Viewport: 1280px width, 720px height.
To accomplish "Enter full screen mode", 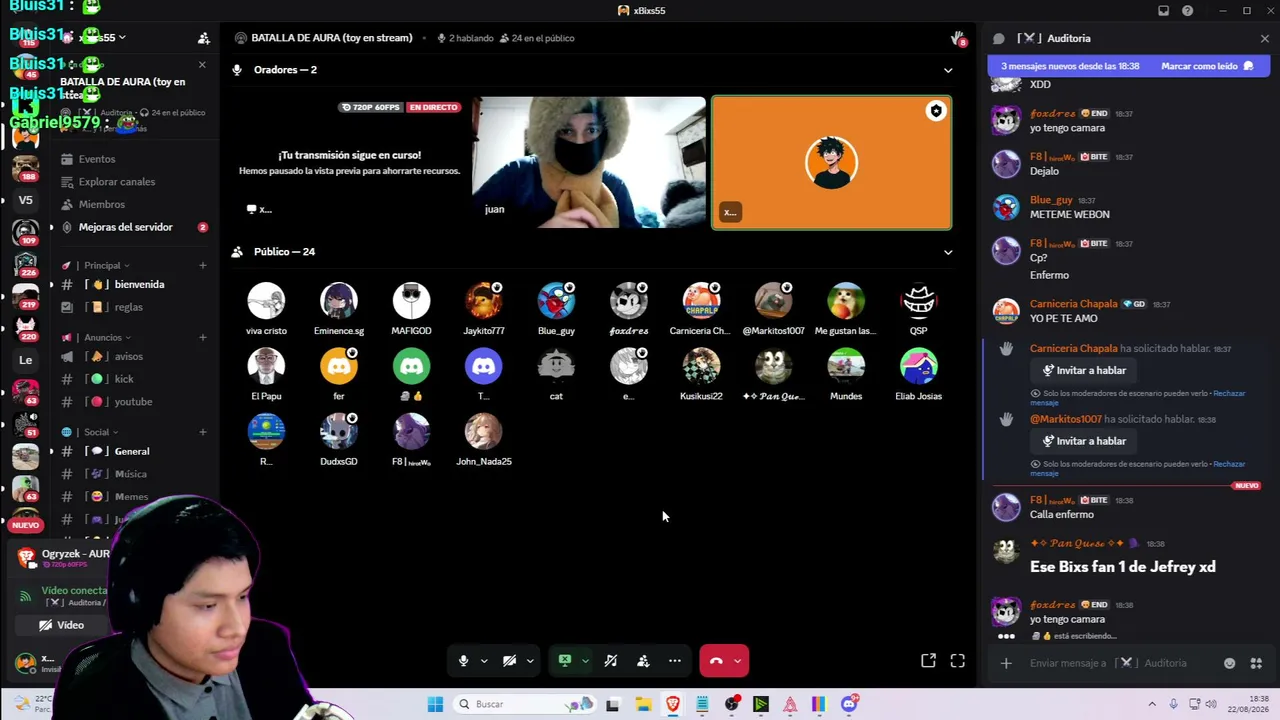I will (x=958, y=661).
